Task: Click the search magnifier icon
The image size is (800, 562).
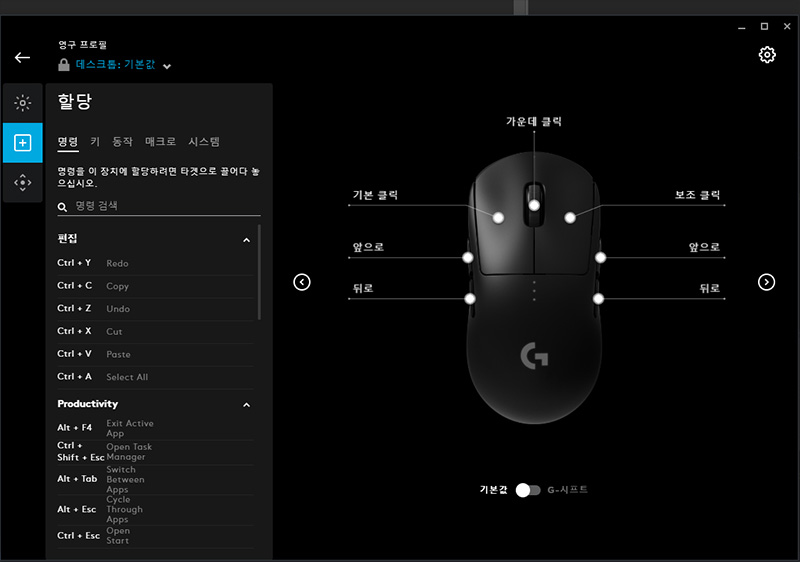Action: pyautogui.click(x=62, y=207)
